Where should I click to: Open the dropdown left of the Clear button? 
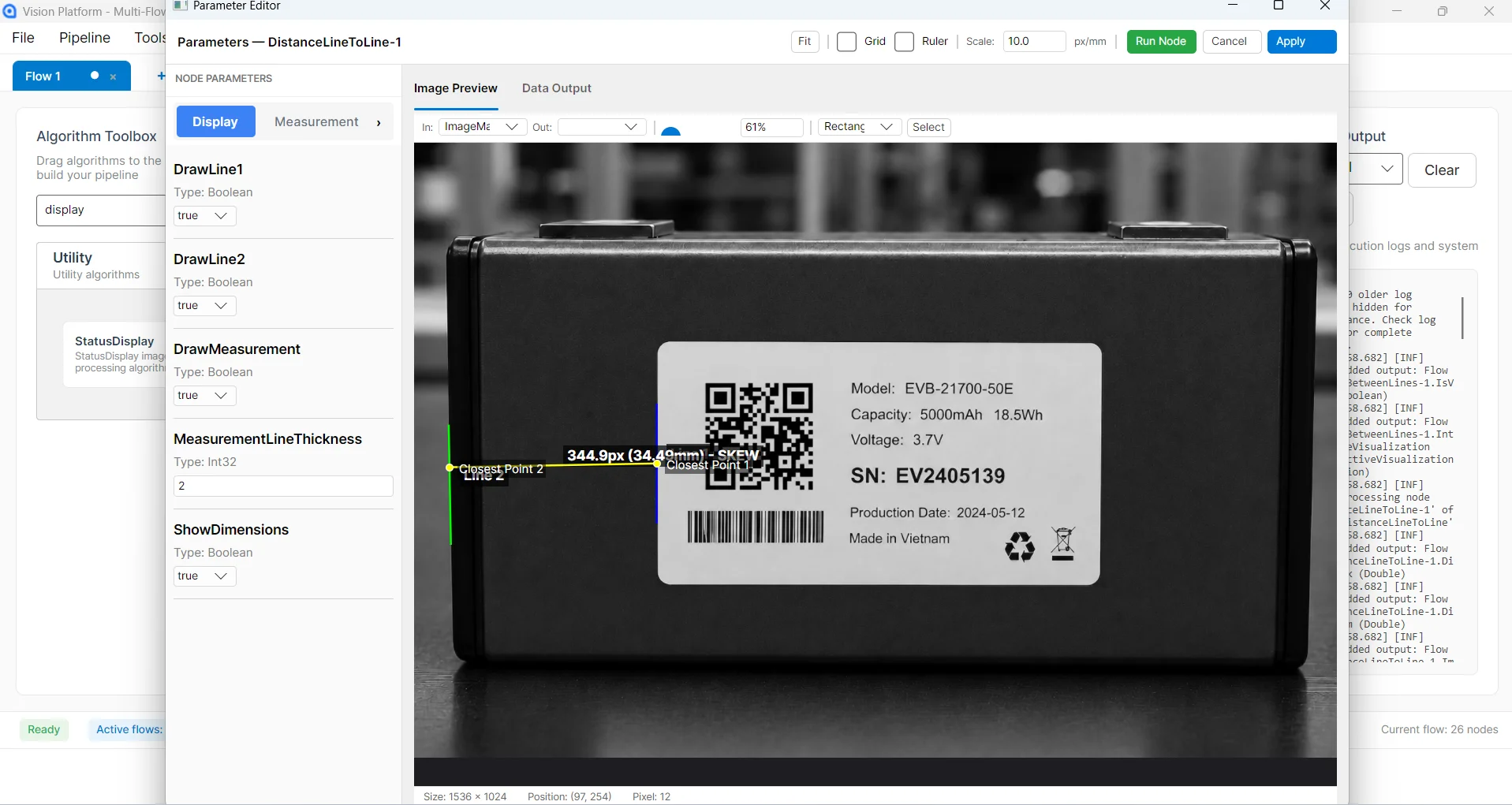coord(1376,169)
